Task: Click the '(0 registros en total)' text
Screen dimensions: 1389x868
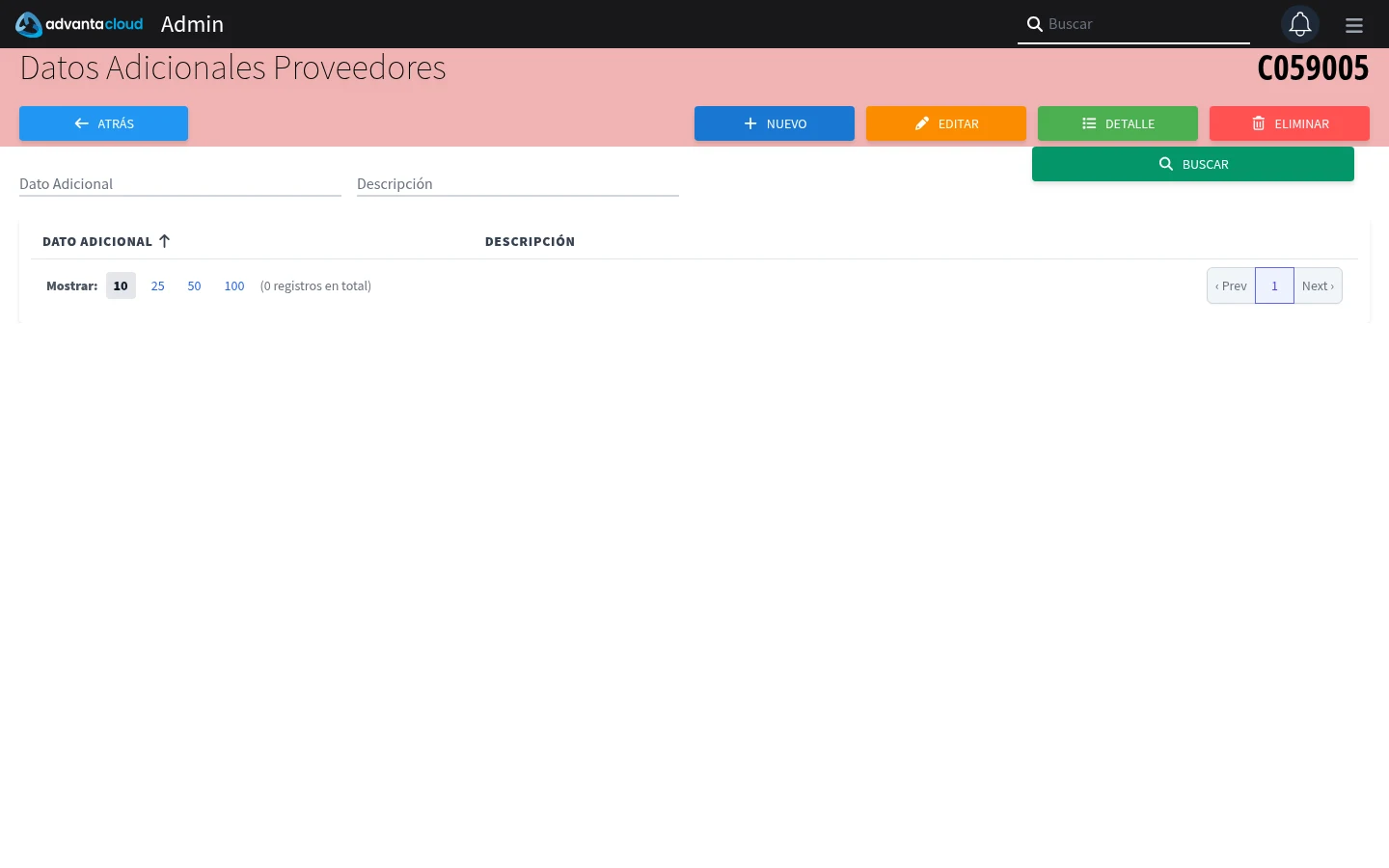Action: click(x=315, y=285)
